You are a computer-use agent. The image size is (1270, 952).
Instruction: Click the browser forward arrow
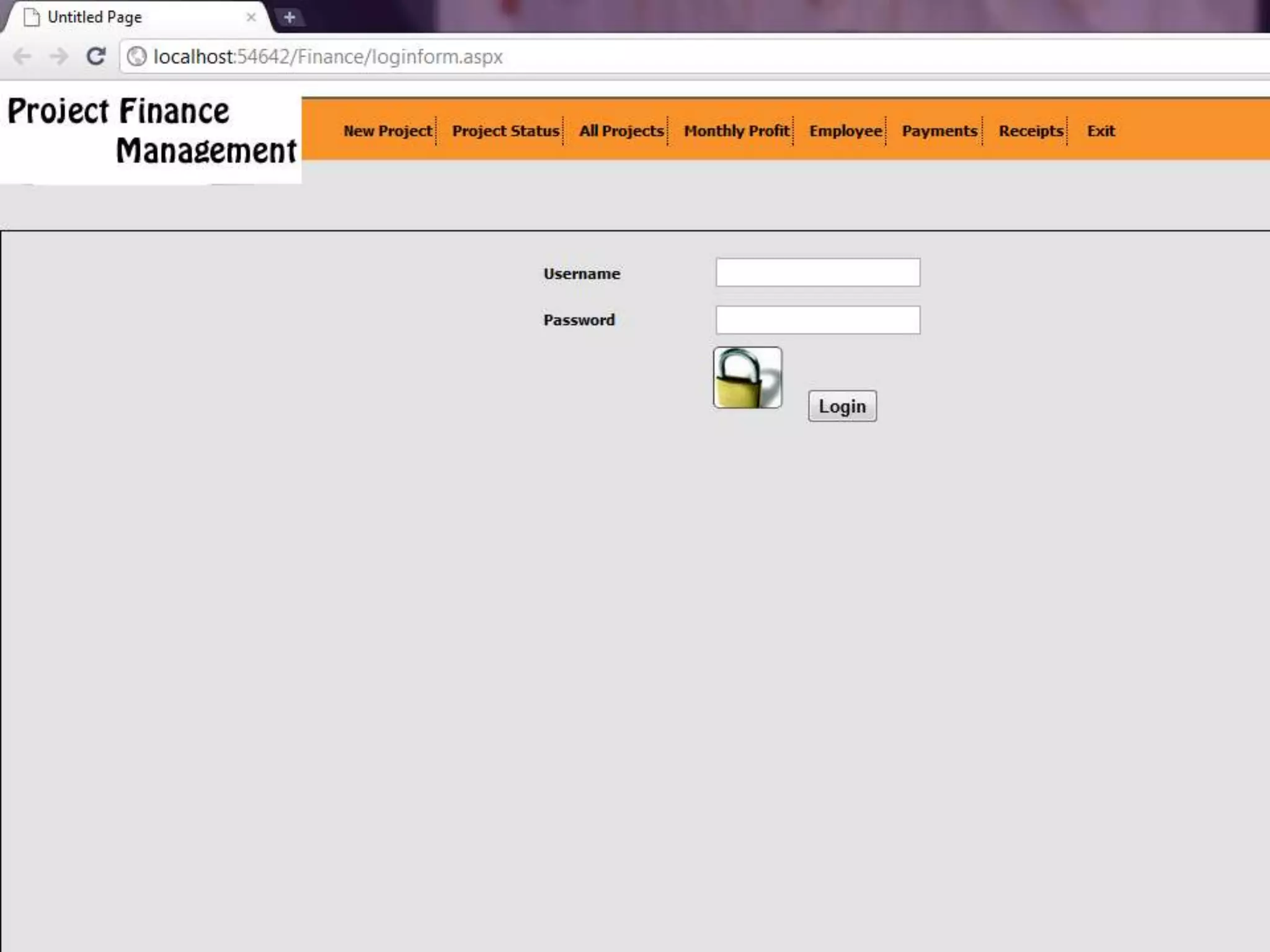tap(59, 56)
